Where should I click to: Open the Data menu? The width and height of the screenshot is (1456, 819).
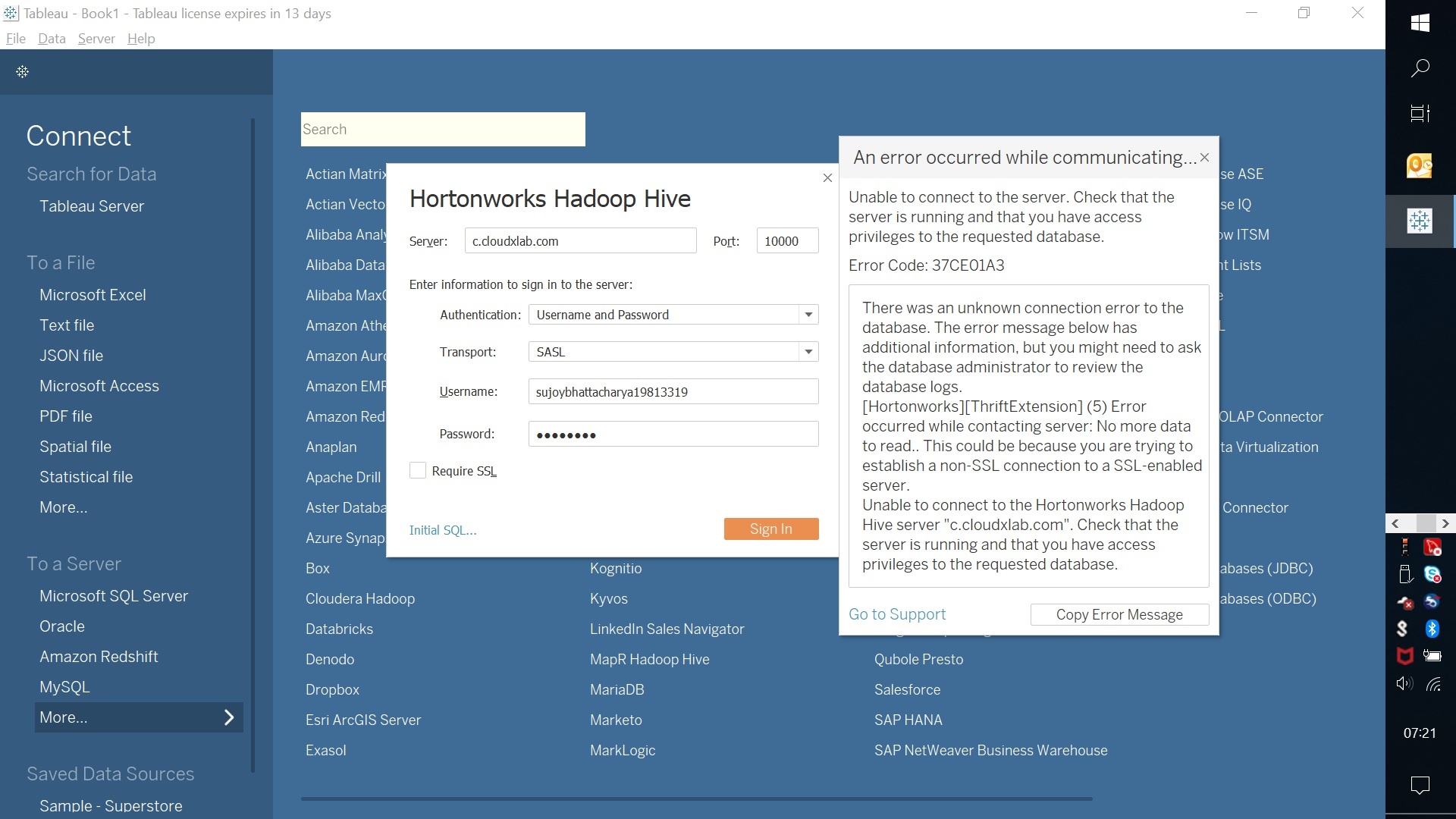click(x=52, y=39)
